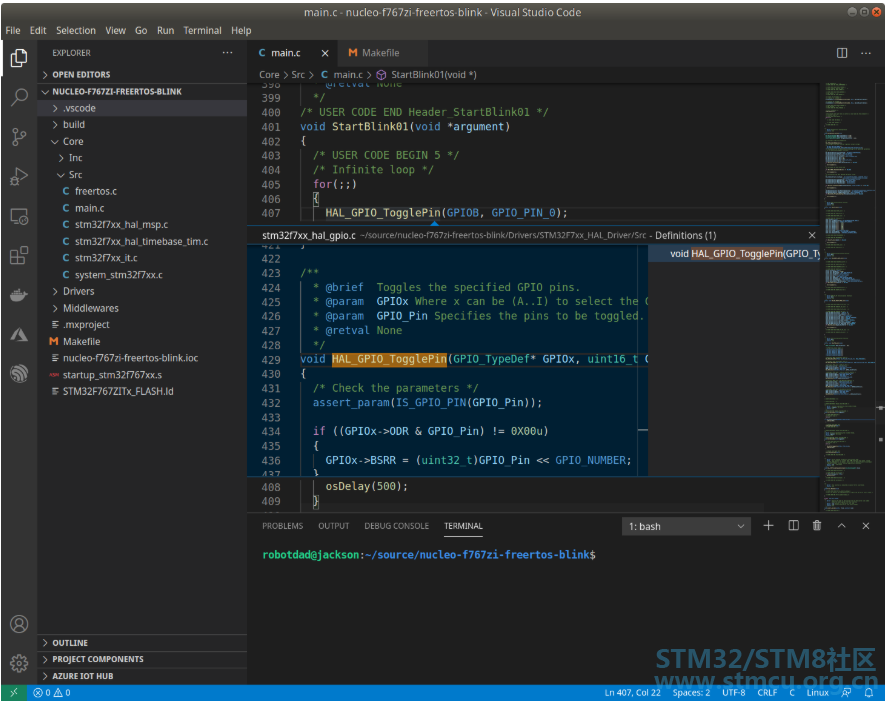Open nucleo-f767zi-freertos-blink.ioc file
The height and width of the screenshot is (704, 887).
[x=142, y=358]
